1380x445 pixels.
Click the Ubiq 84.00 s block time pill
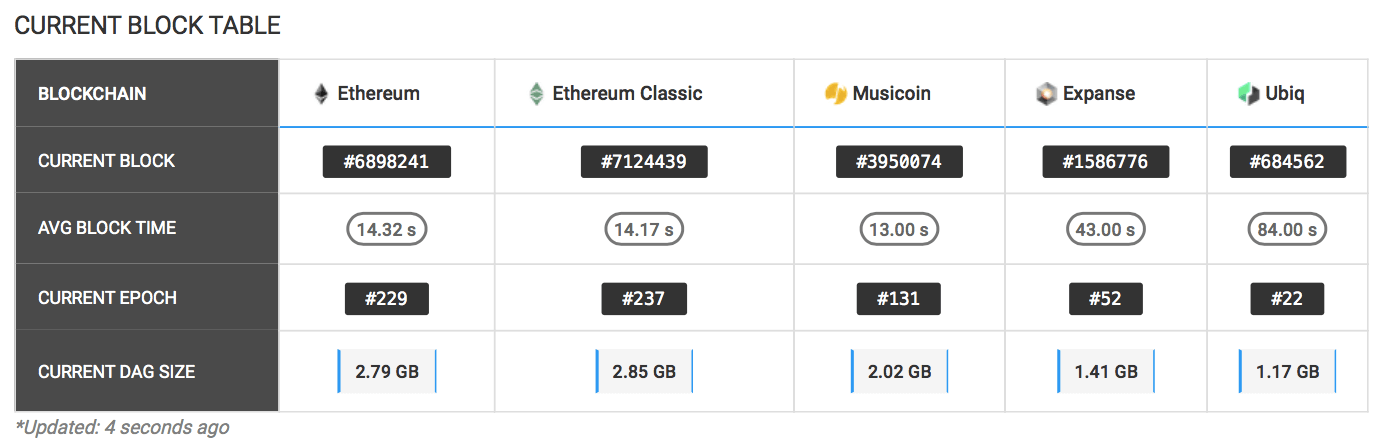point(1287,229)
